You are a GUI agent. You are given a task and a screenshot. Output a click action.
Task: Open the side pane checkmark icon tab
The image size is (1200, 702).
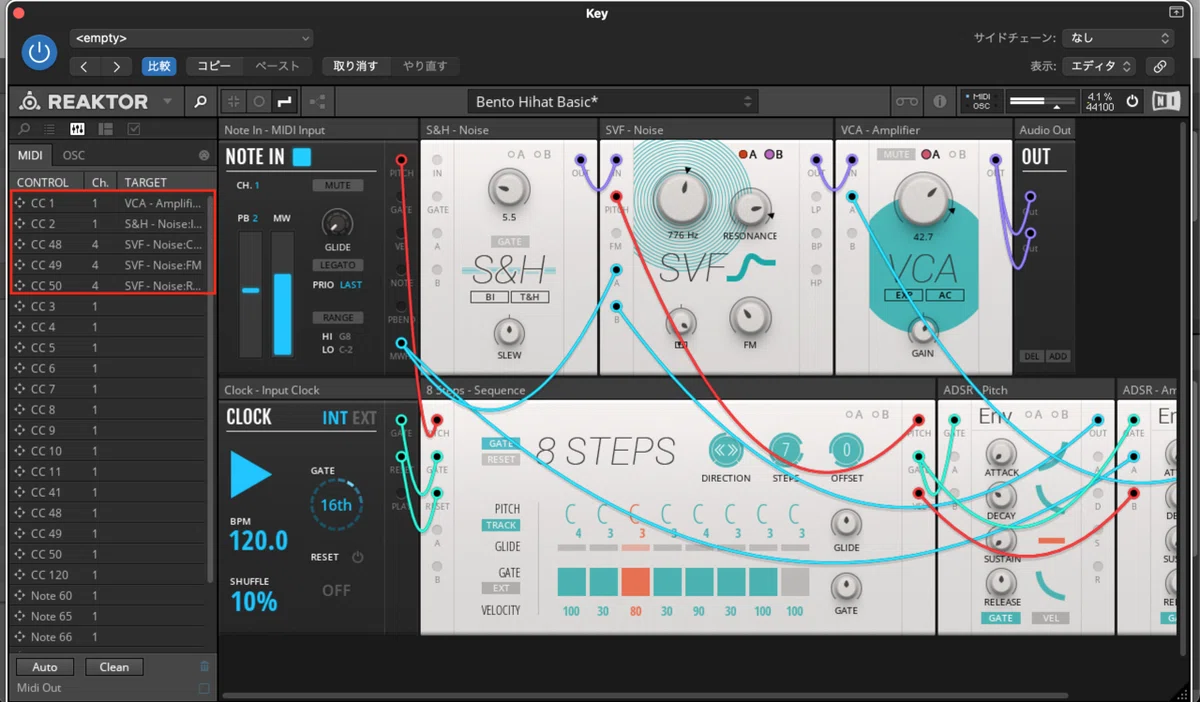(x=134, y=129)
